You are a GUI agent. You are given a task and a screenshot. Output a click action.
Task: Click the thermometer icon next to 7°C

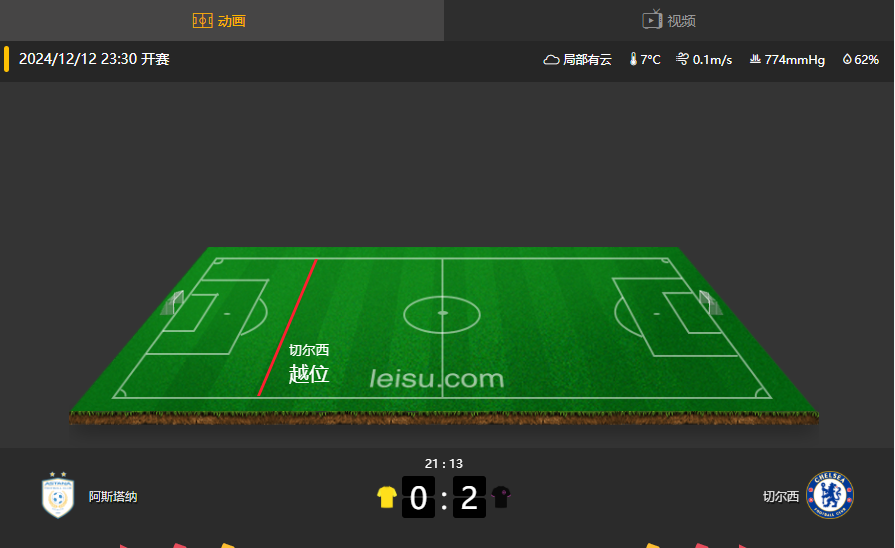point(633,59)
